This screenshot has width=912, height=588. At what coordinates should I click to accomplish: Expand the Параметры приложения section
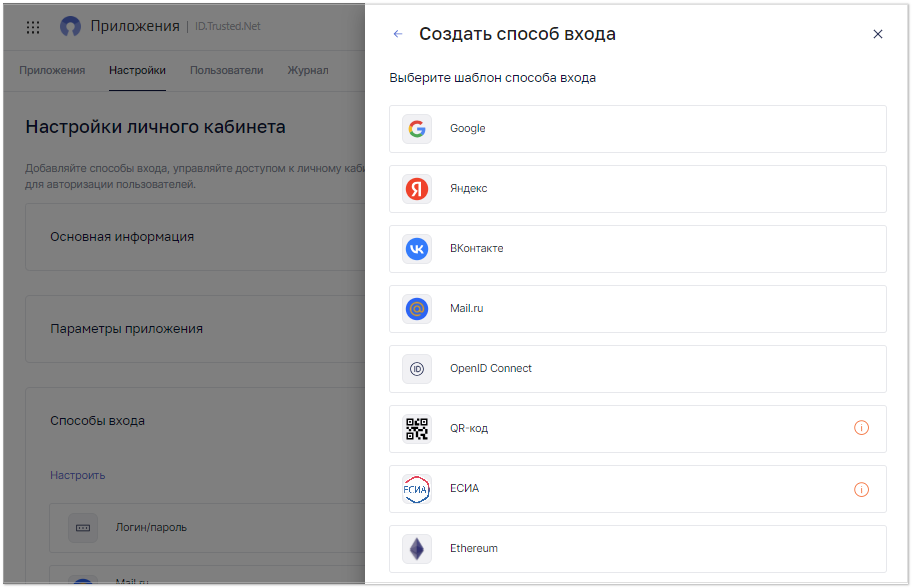pos(195,329)
